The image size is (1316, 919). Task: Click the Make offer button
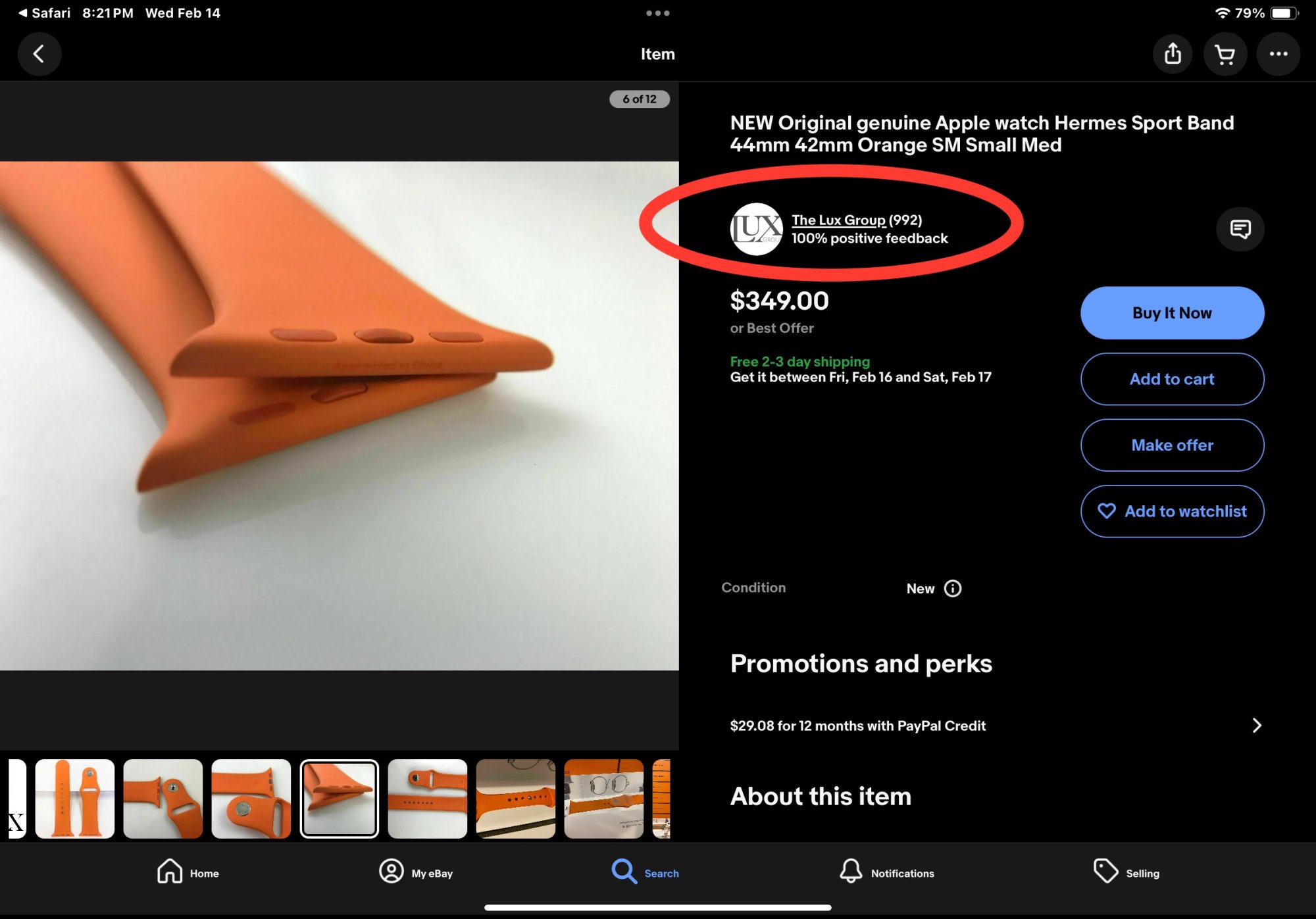point(1172,445)
